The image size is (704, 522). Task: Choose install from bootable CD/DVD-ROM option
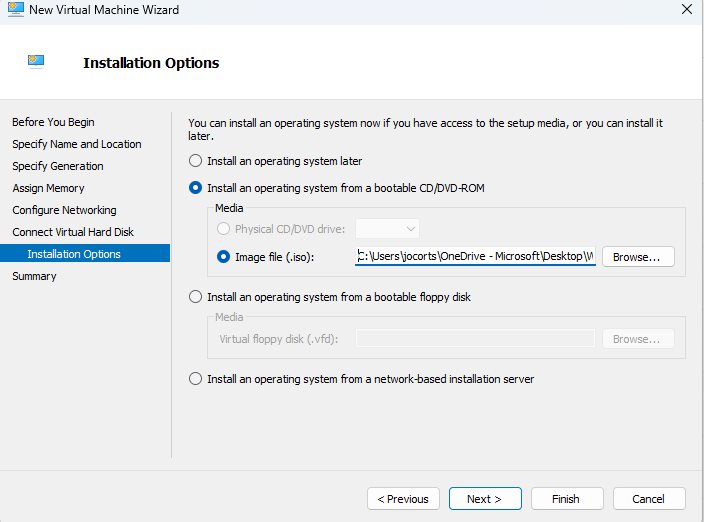coord(195,187)
